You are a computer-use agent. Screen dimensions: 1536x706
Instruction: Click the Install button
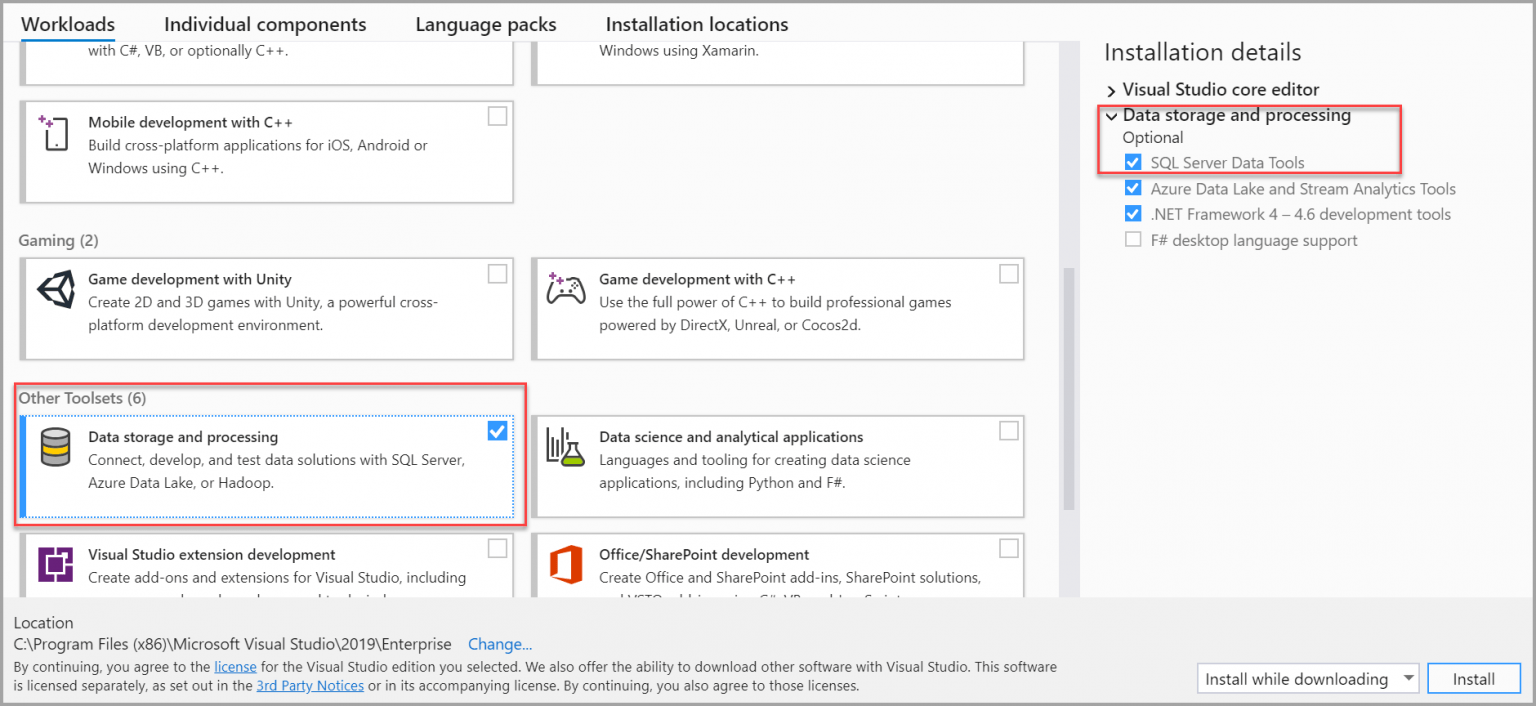click(1474, 678)
